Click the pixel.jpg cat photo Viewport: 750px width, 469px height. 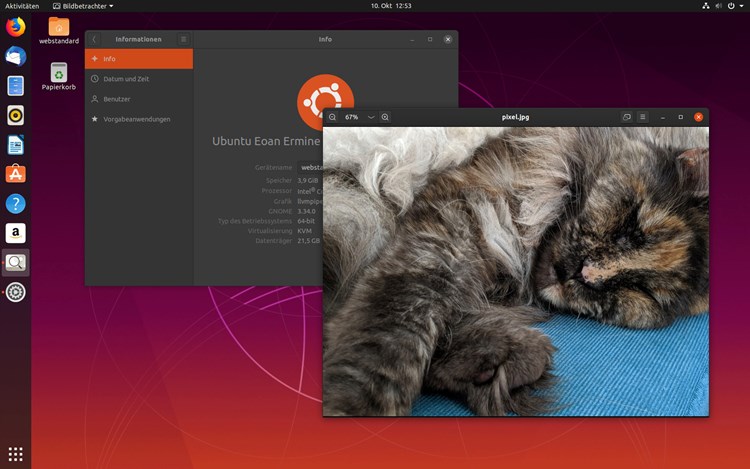(x=516, y=271)
